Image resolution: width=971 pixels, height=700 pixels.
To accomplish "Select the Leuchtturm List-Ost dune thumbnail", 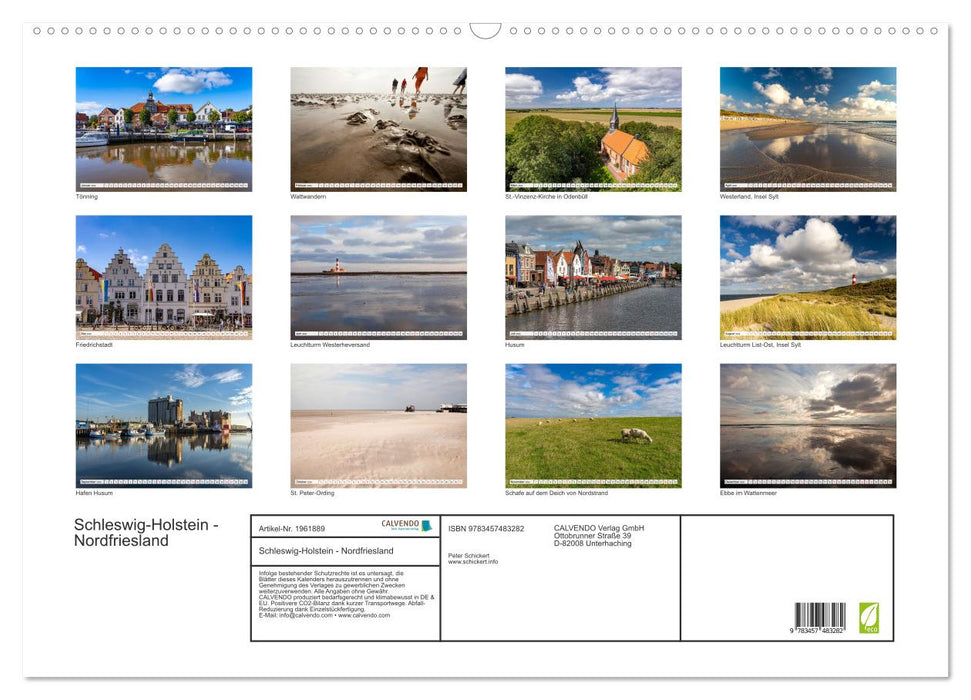I will point(807,276).
